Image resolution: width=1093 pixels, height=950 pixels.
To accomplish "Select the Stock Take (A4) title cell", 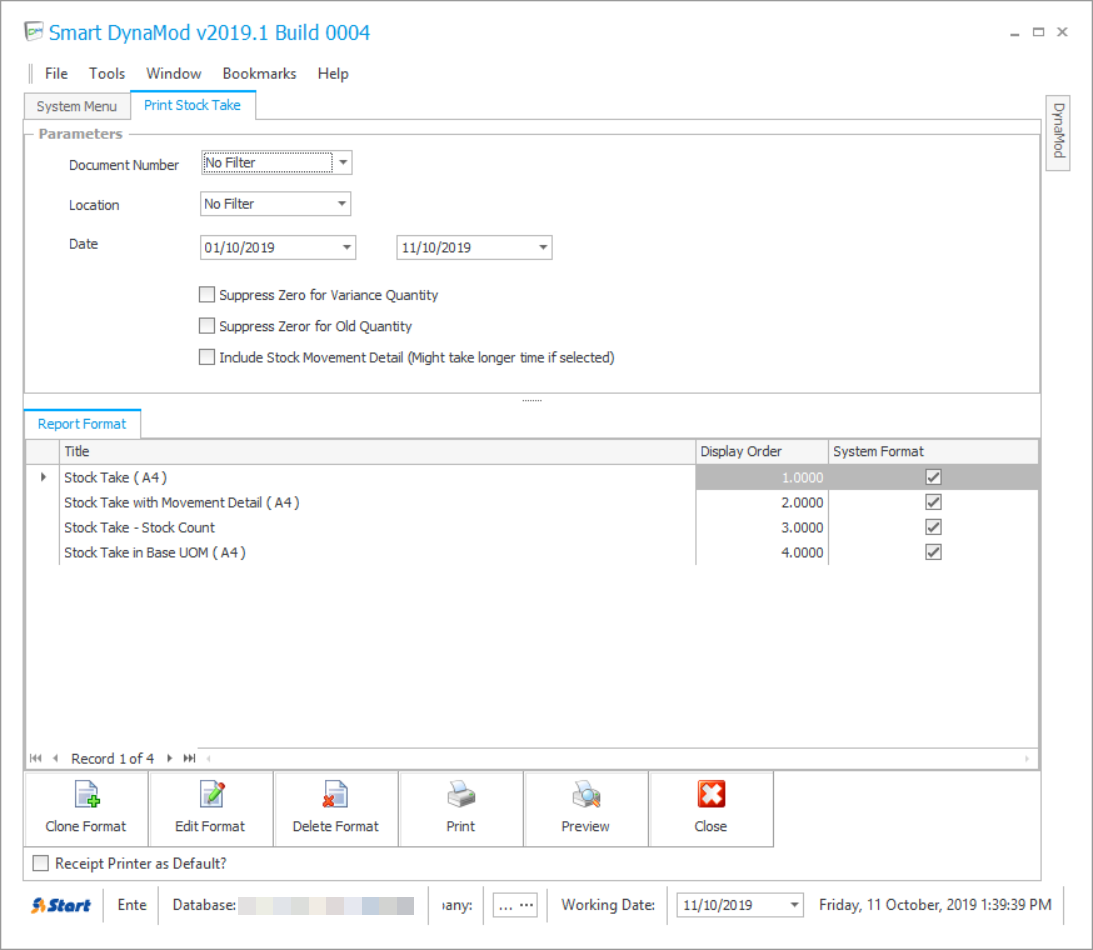I will click(377, 477).
